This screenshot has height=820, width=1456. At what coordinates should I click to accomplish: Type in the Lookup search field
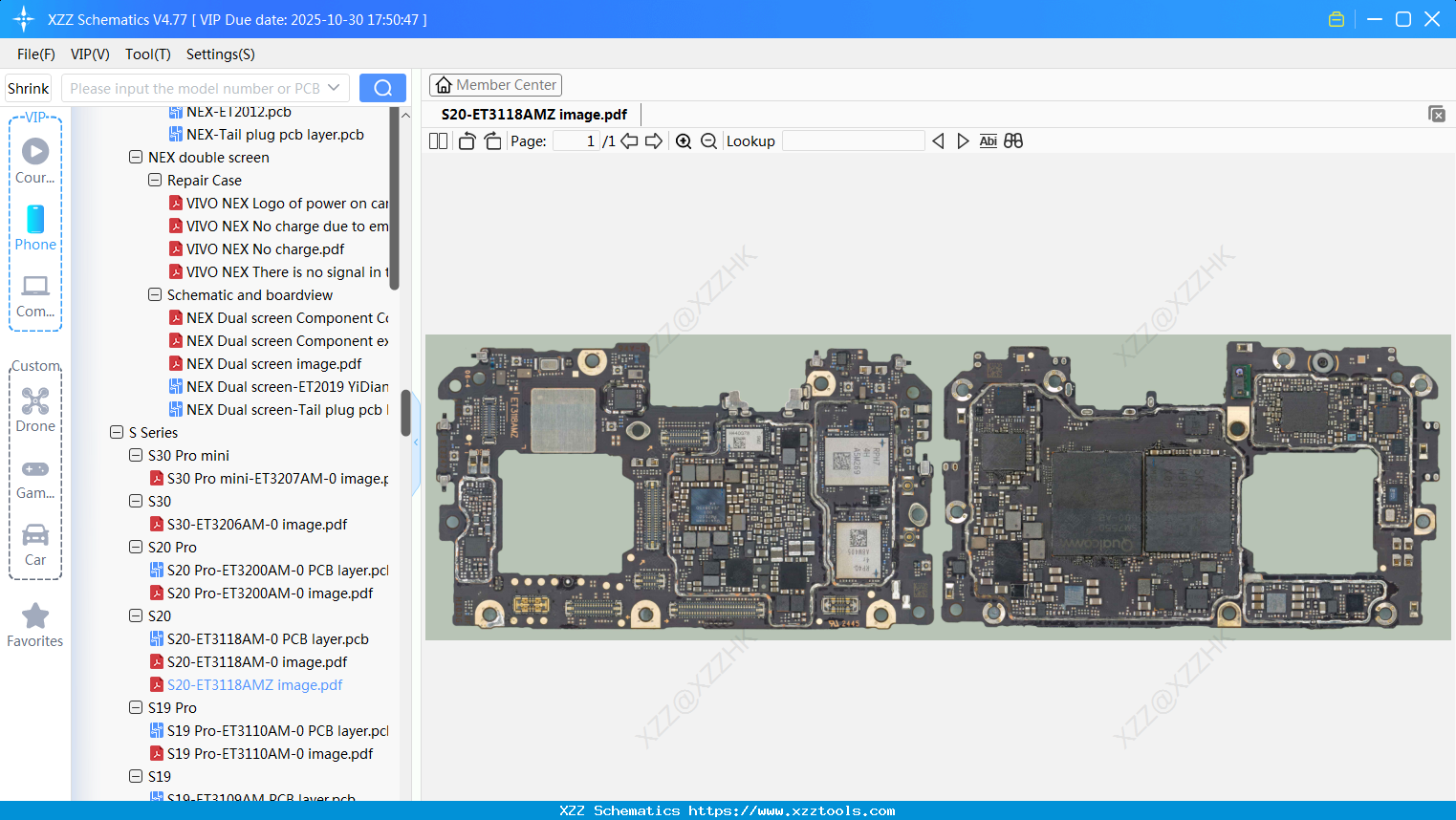(x=854, y=140)
